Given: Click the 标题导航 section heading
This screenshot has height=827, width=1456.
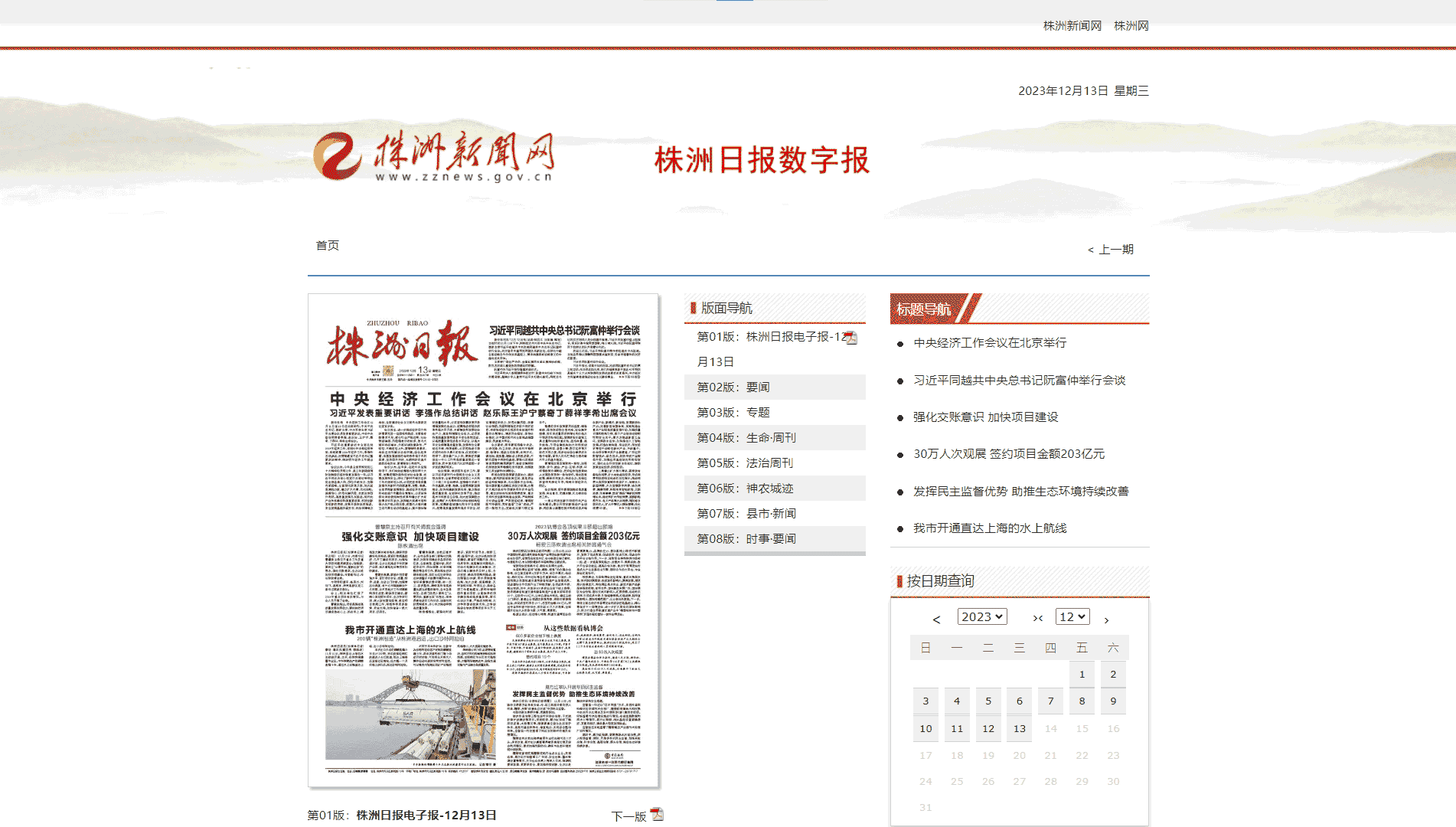Looking at the screenshot, I should pos(923,309).
